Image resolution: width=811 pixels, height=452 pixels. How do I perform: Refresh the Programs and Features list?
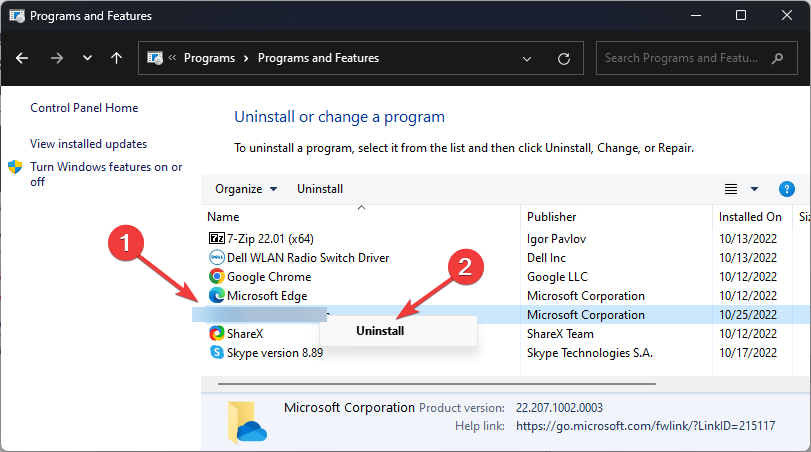pyautogui.click(x=564, y=58)
